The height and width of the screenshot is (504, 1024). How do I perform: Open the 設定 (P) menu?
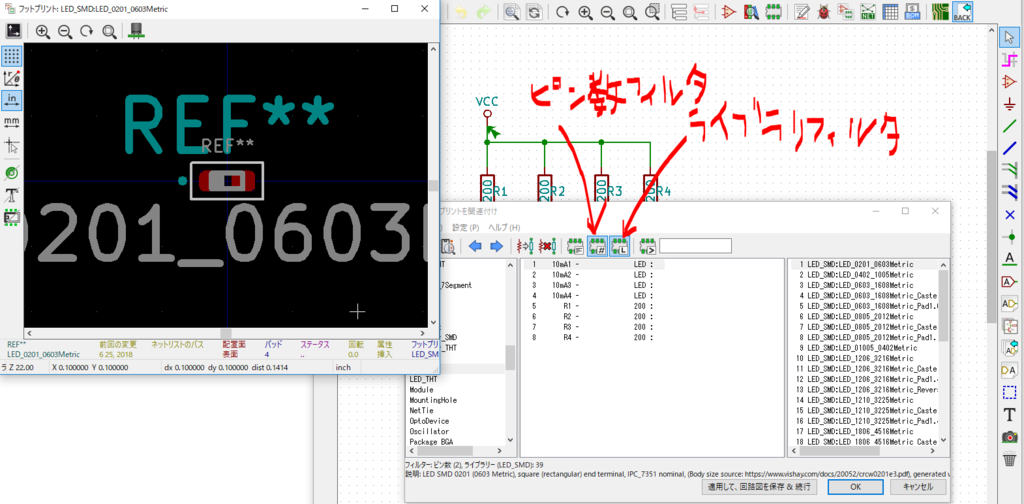point(465,227)
